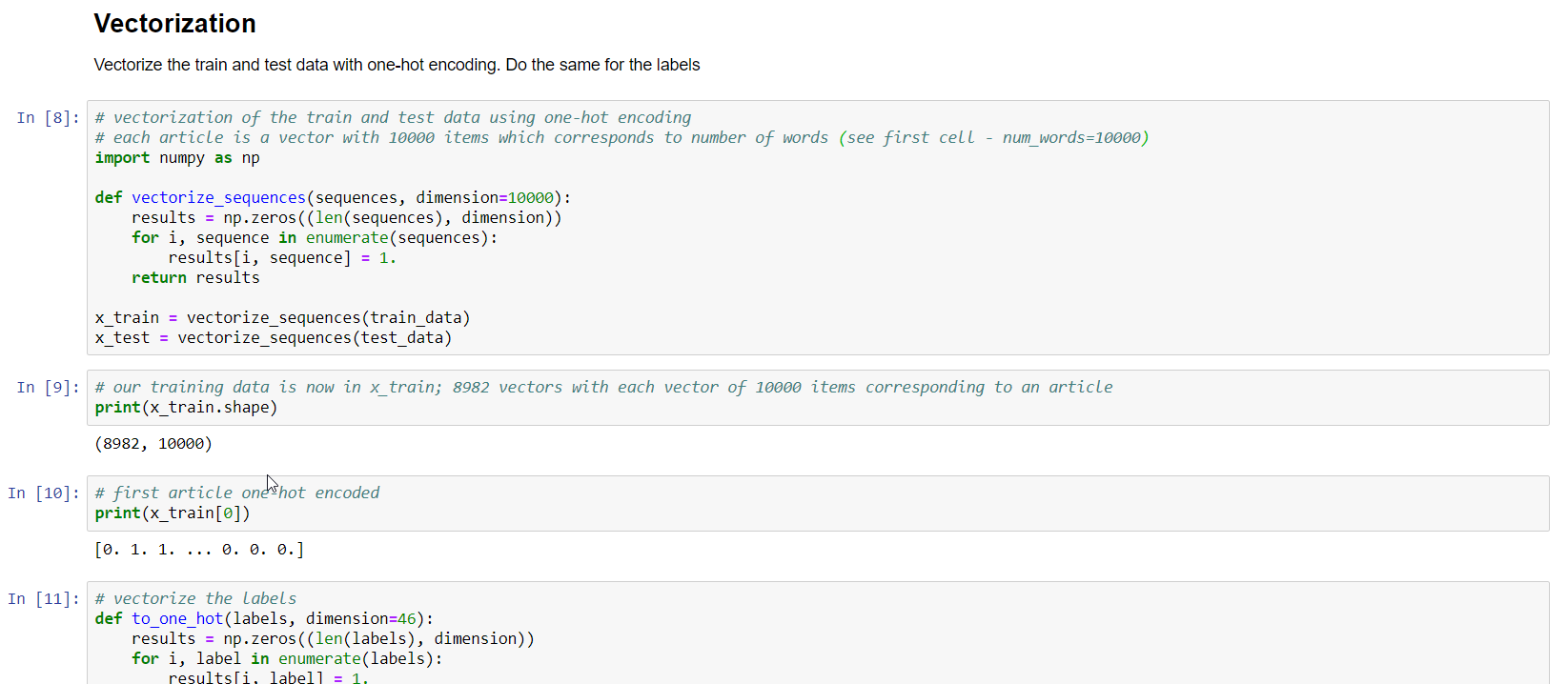Focus the print(x_train[0]) code line
The image size is (1568, 684).
tap(173, 513)
